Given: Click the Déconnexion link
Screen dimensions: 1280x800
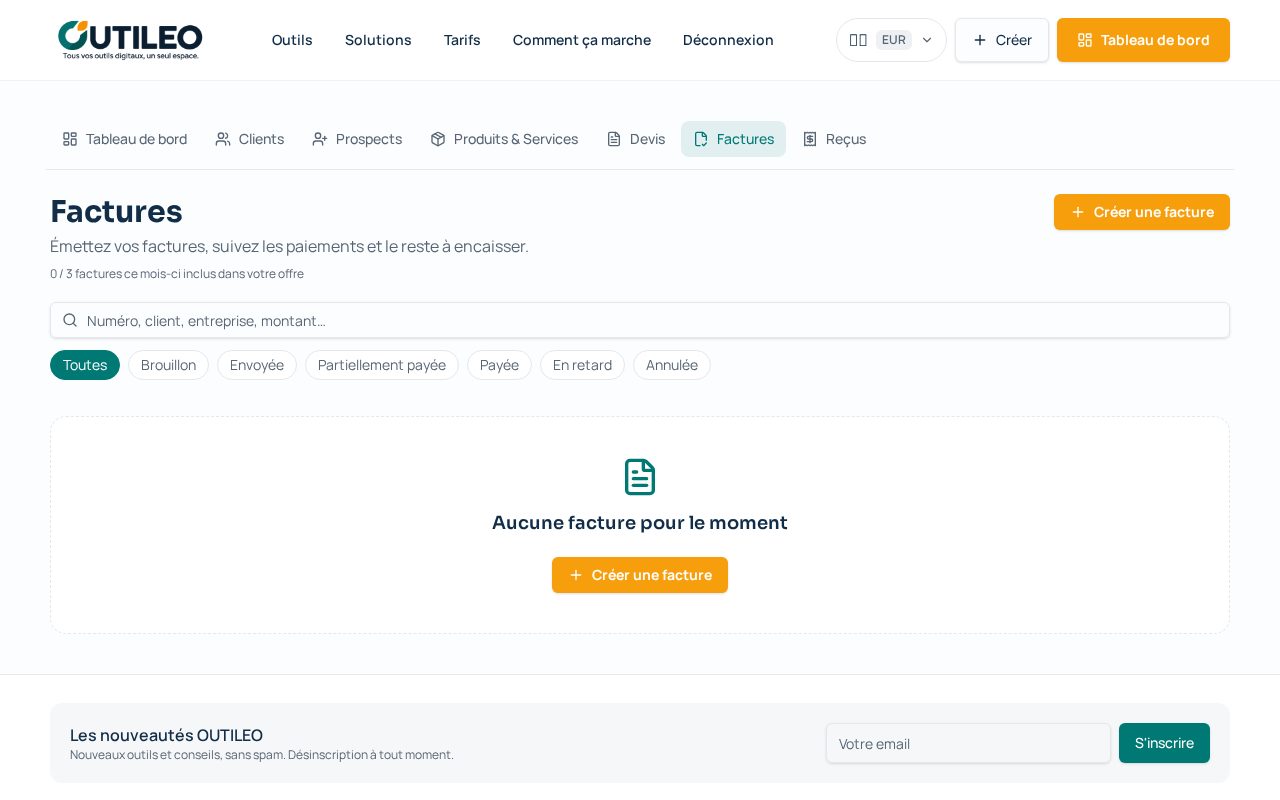Looking at the screenshot, I should pyautogui.click(x=728, y=40).
